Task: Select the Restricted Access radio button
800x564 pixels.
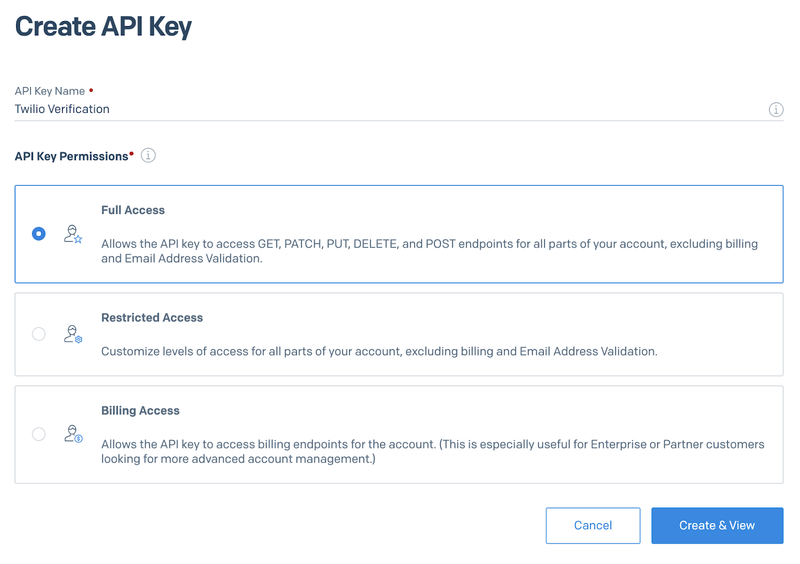Action: click(39, 334)
